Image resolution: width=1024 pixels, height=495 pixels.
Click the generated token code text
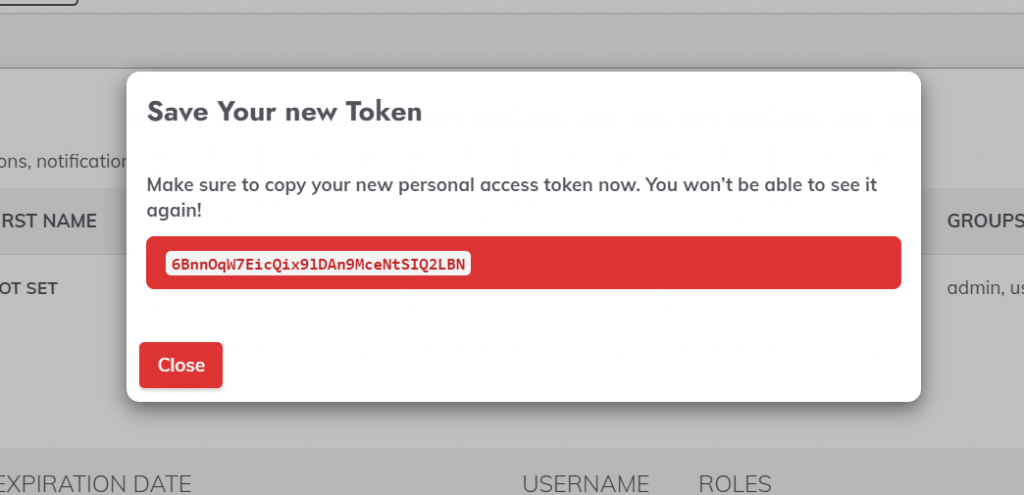(318, 264)
